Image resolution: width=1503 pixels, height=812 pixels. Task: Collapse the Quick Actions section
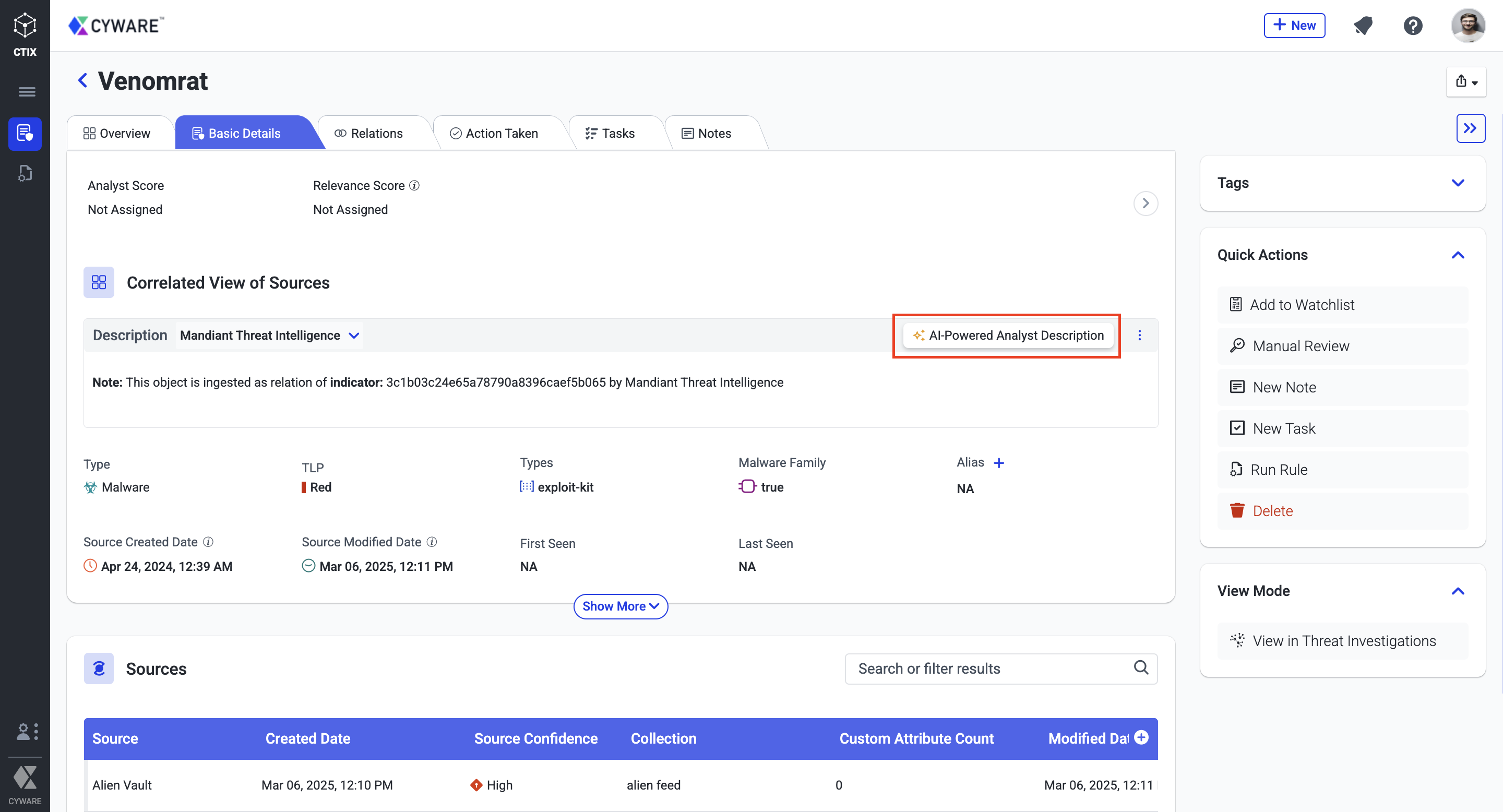pos(1458,255)
